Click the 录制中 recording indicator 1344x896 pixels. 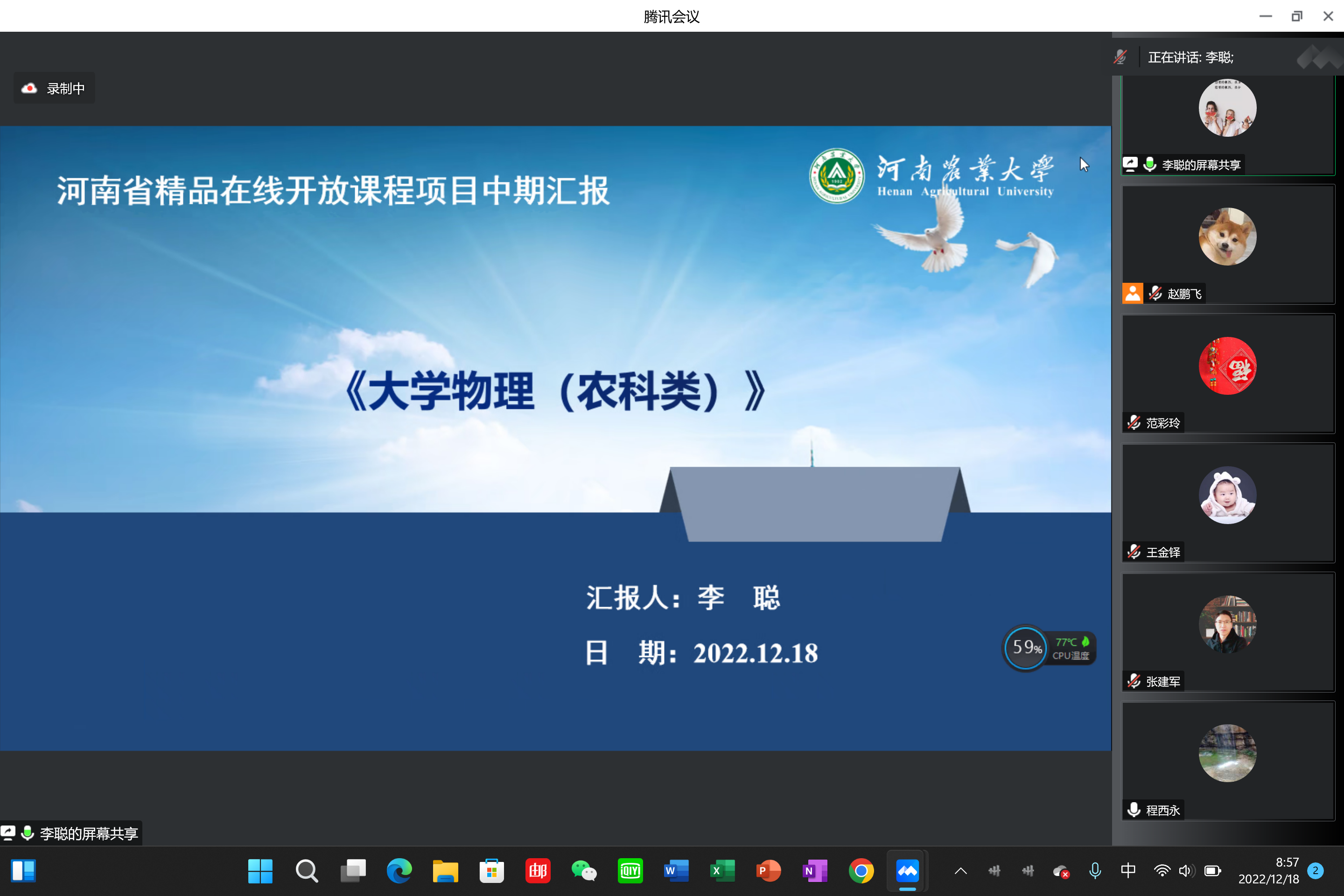pyautogui.click(x=54, y=89)
